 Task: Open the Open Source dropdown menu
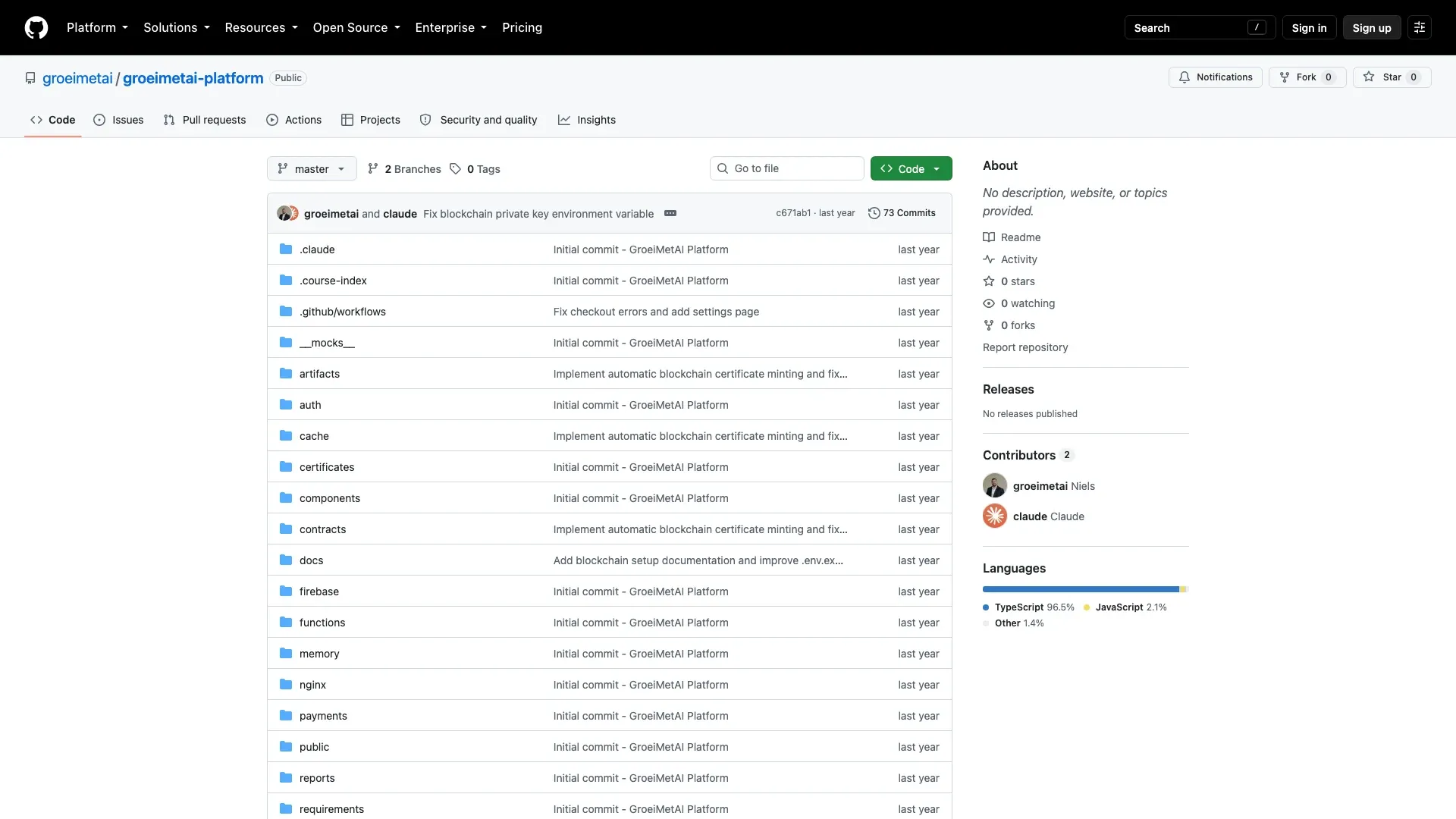click(x=356, y=27)
